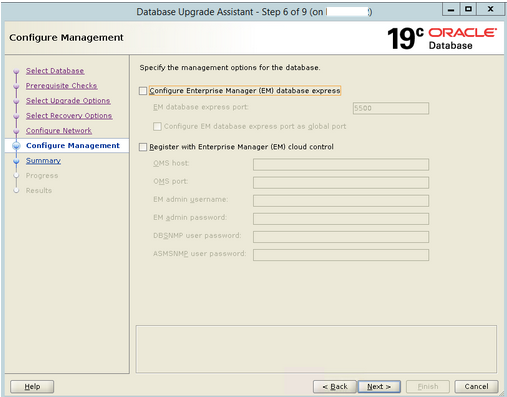Screen dimensions: 507x397
Task: Proceed with the Next button
Action: click(379, 387)
